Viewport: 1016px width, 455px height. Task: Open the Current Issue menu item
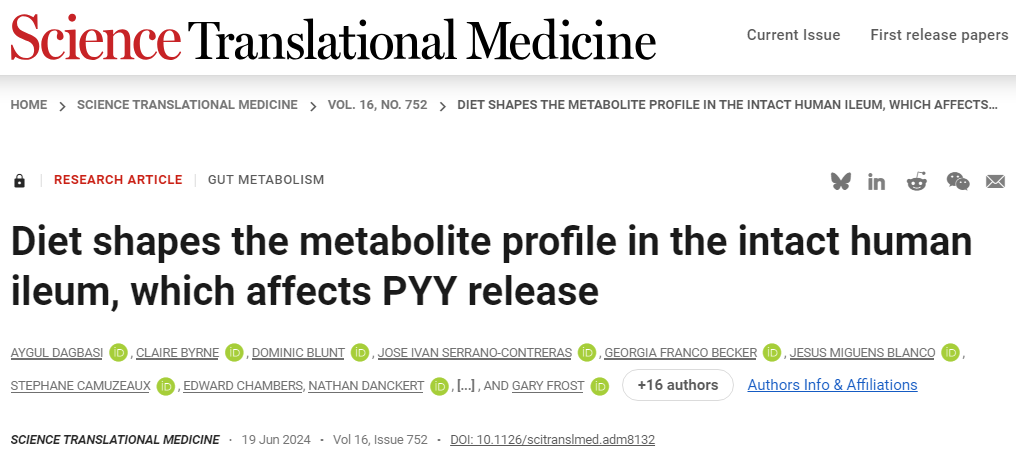tap(793, 35)
